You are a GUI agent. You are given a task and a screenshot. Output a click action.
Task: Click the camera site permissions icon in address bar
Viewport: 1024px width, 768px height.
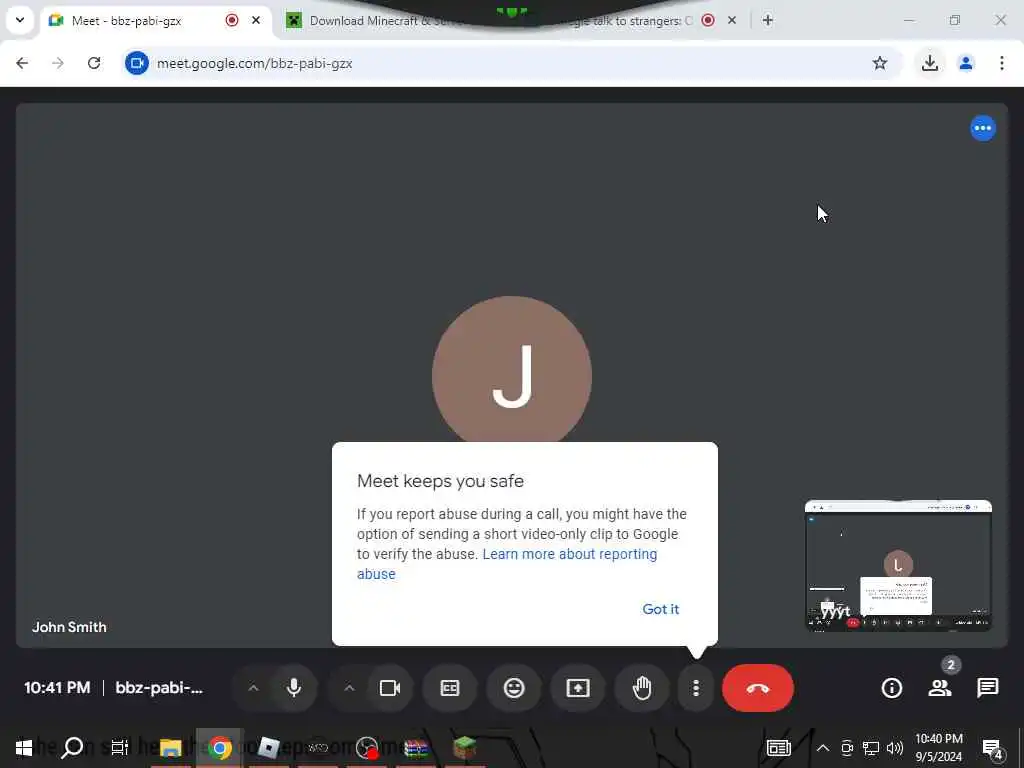pos(136,63)
